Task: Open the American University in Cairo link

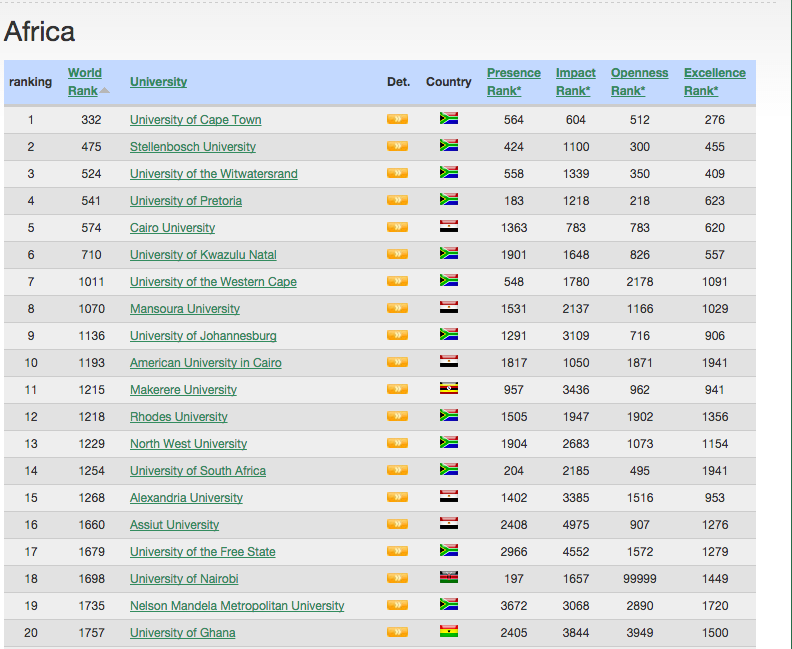Action: [205, 363]
